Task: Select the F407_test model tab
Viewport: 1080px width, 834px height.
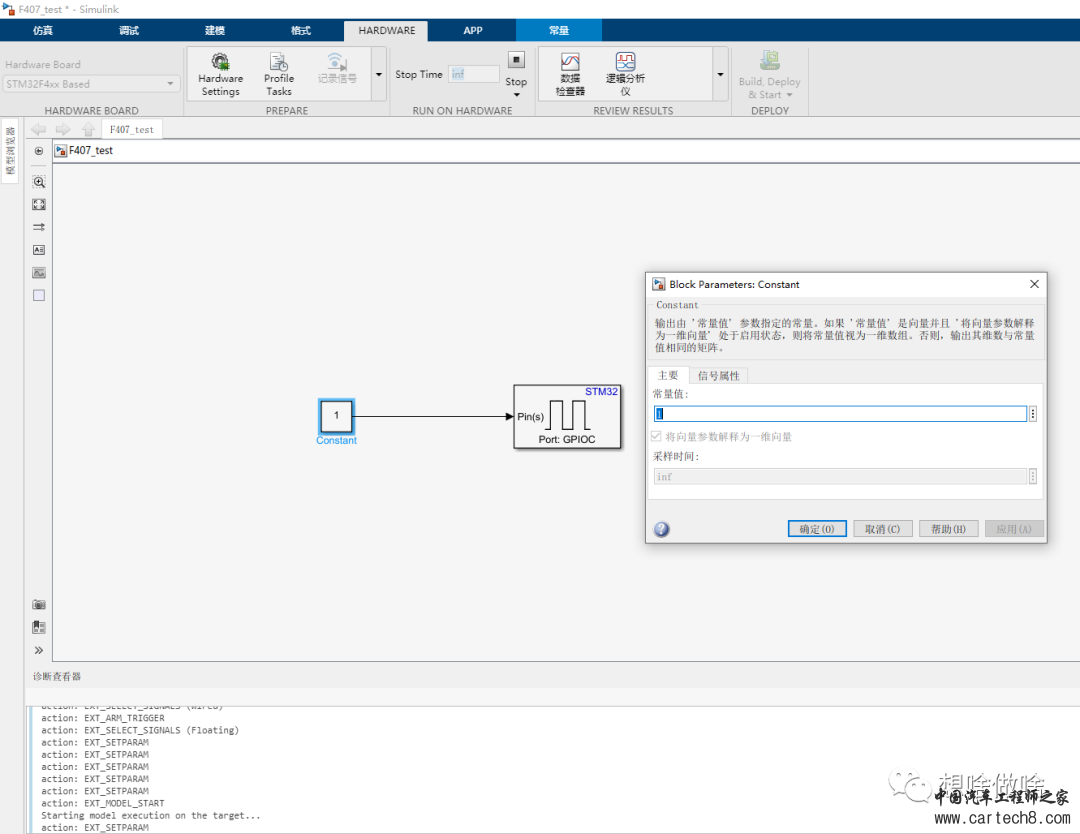Action: click(132, 129)
